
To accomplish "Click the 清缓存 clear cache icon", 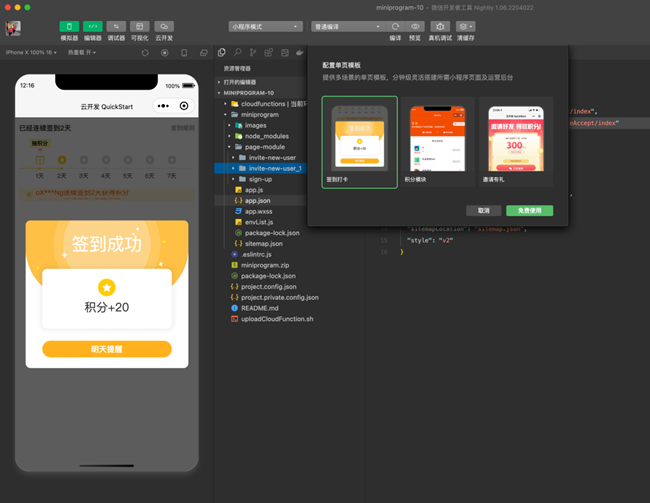I will pos(466,26).
